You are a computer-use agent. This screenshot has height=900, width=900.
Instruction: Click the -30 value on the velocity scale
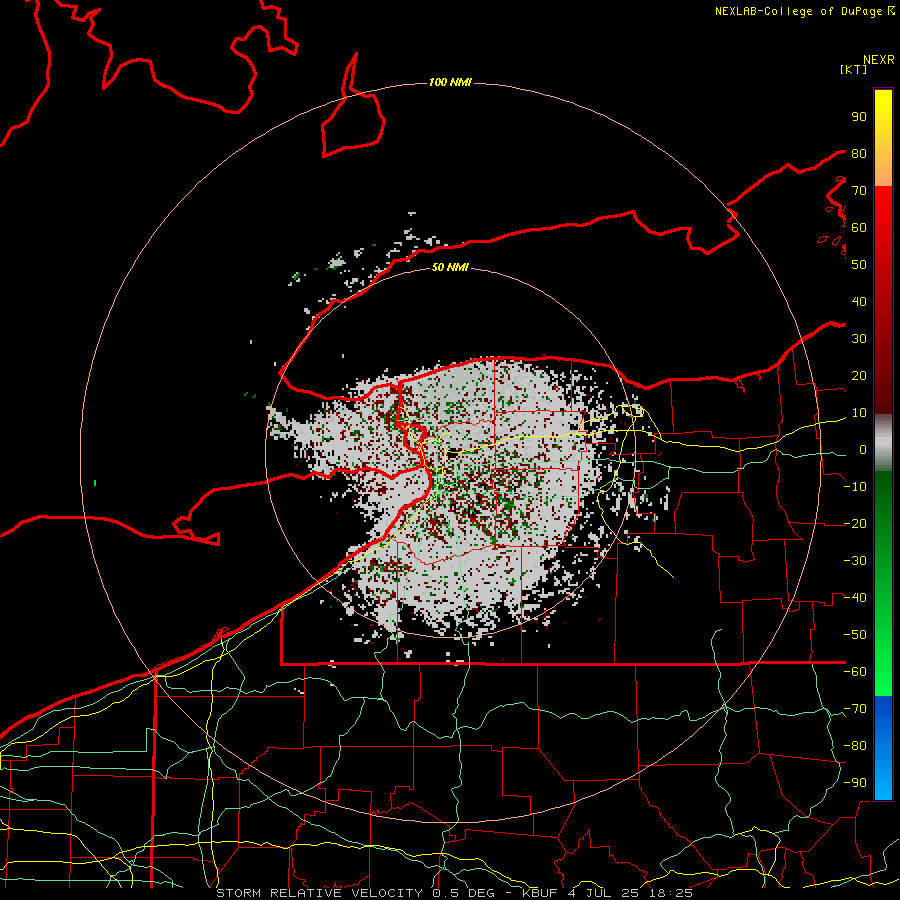(x=855, y=561)
